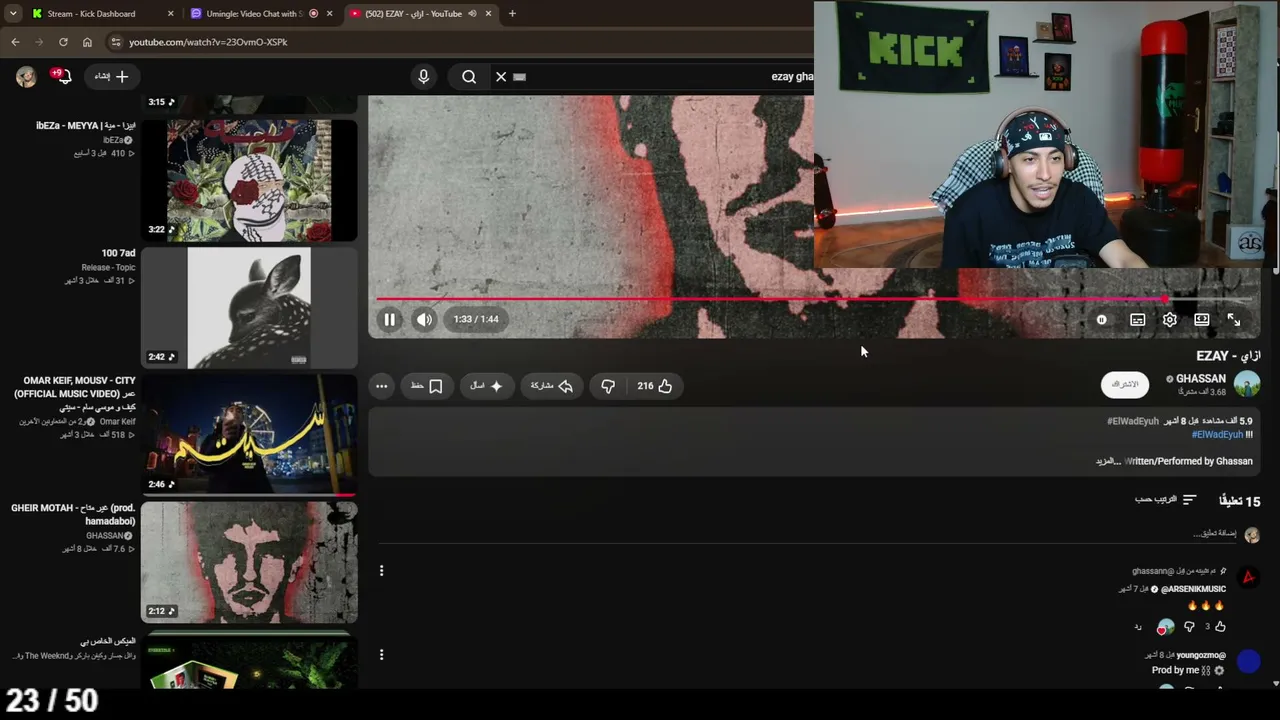
Task: Open OMAR KEIF, MOUSV - CITY thumbnail
Action: [249, 435]
